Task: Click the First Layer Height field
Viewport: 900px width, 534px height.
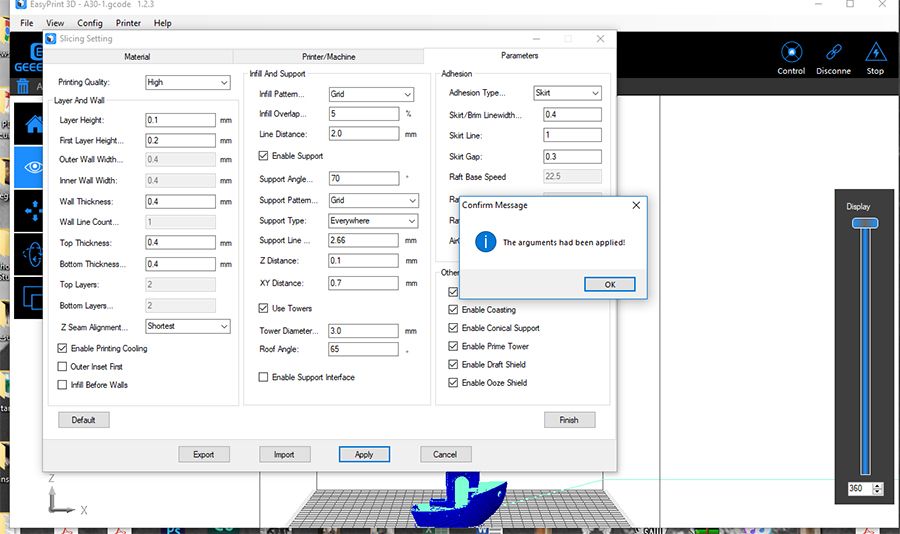Action: tap(180, 141)
